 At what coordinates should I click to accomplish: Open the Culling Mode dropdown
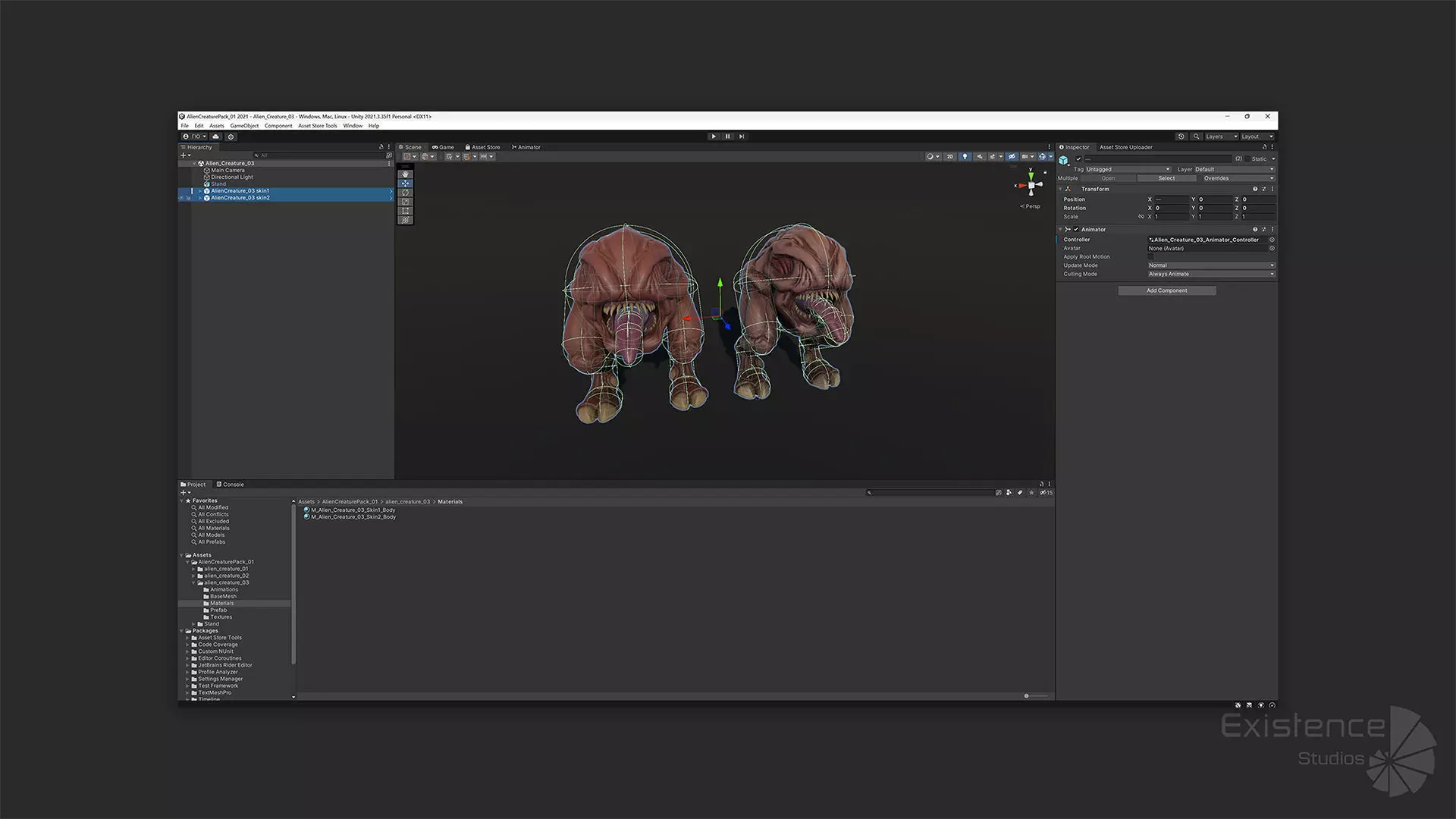tap(1210, 274)
